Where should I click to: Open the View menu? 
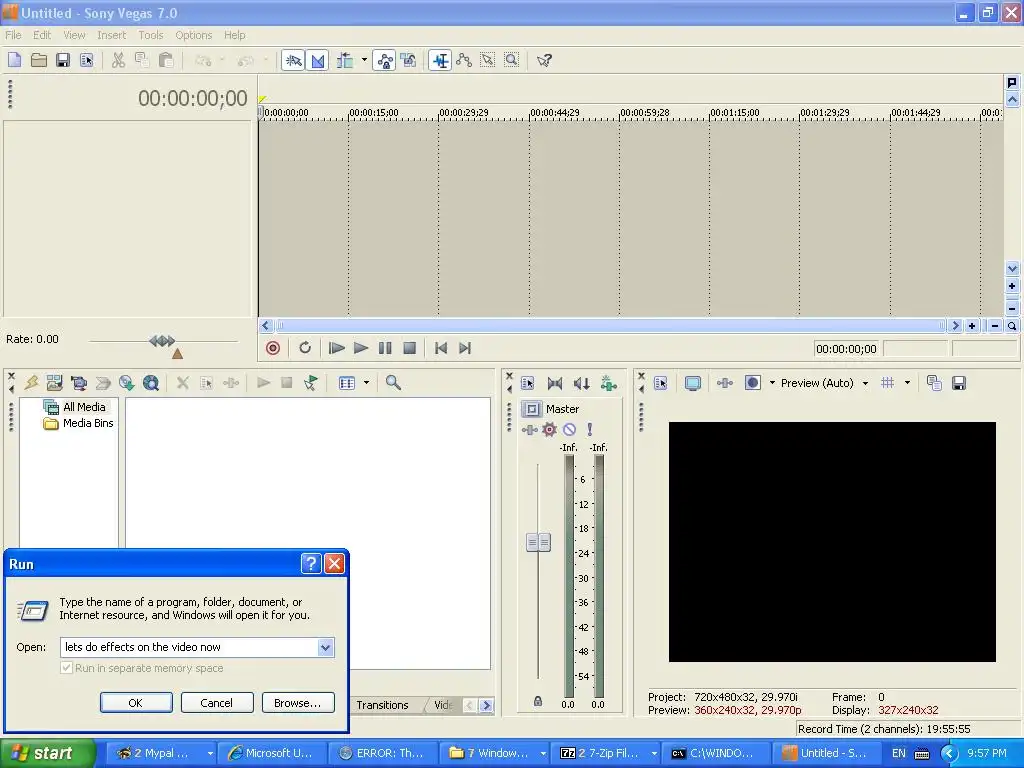[x=74, y=35]
